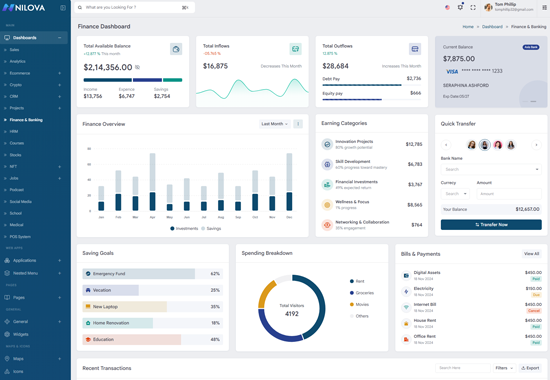Open Stocks dashboard in sidebar
Image resolution: width=550 pixels, height=380 pixels.
(15, 155)
